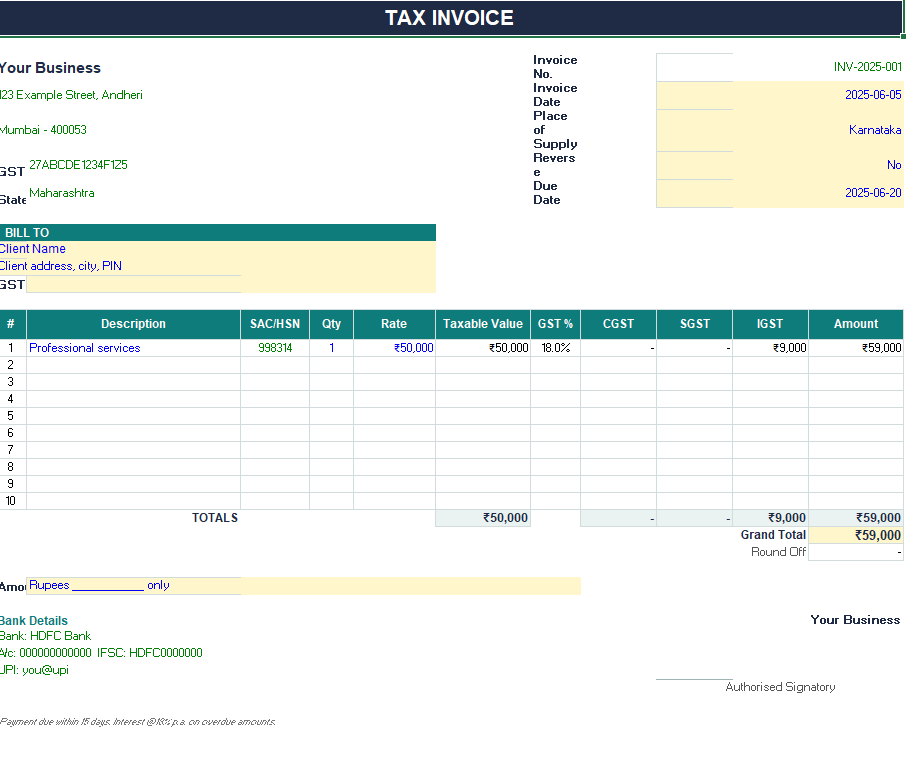Screen dimensions: 906x773
Task: Select the 'Authorised Signatory' text
Action: 780,687
